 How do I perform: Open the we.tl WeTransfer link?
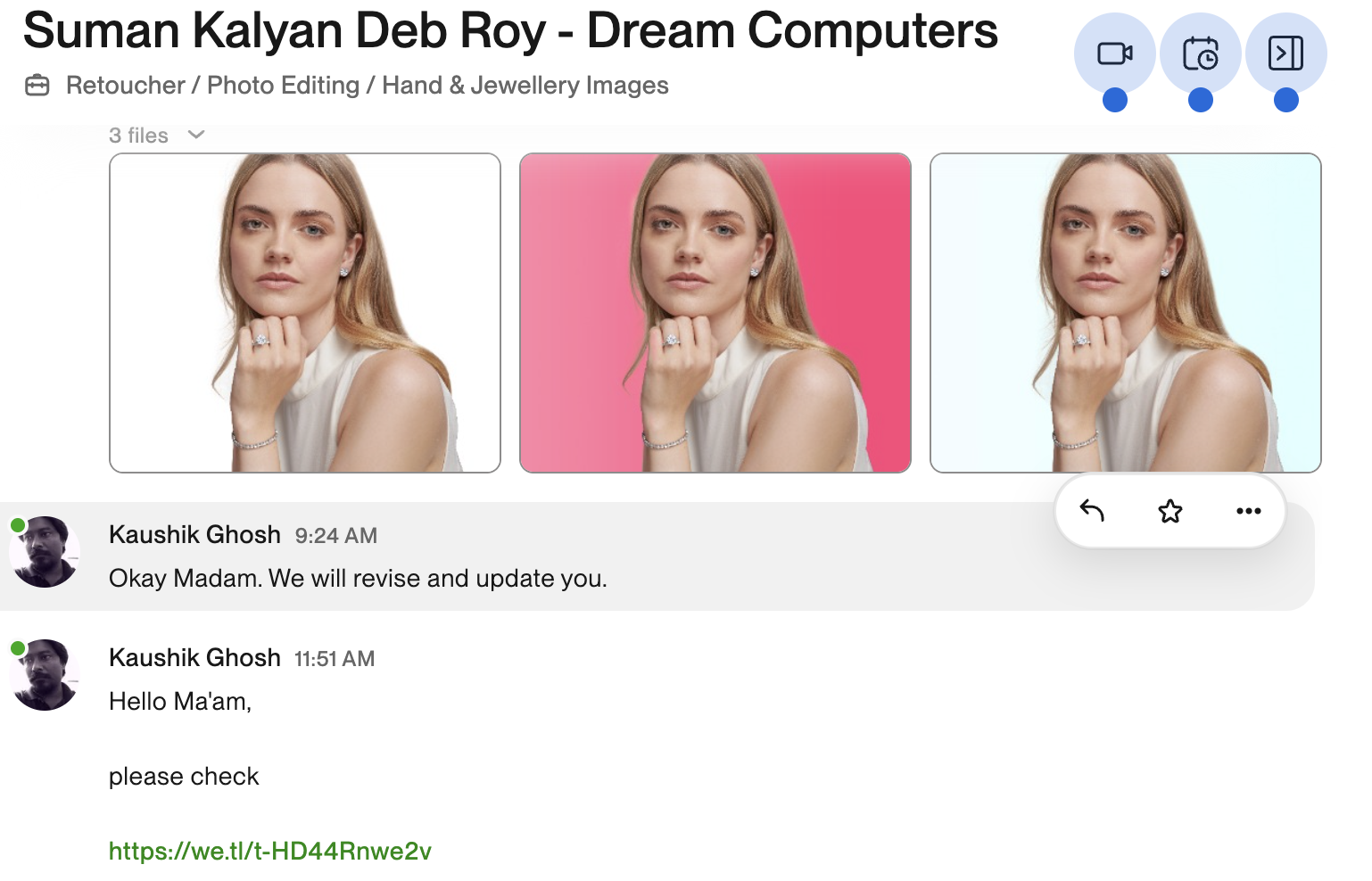tap(270, 851)
